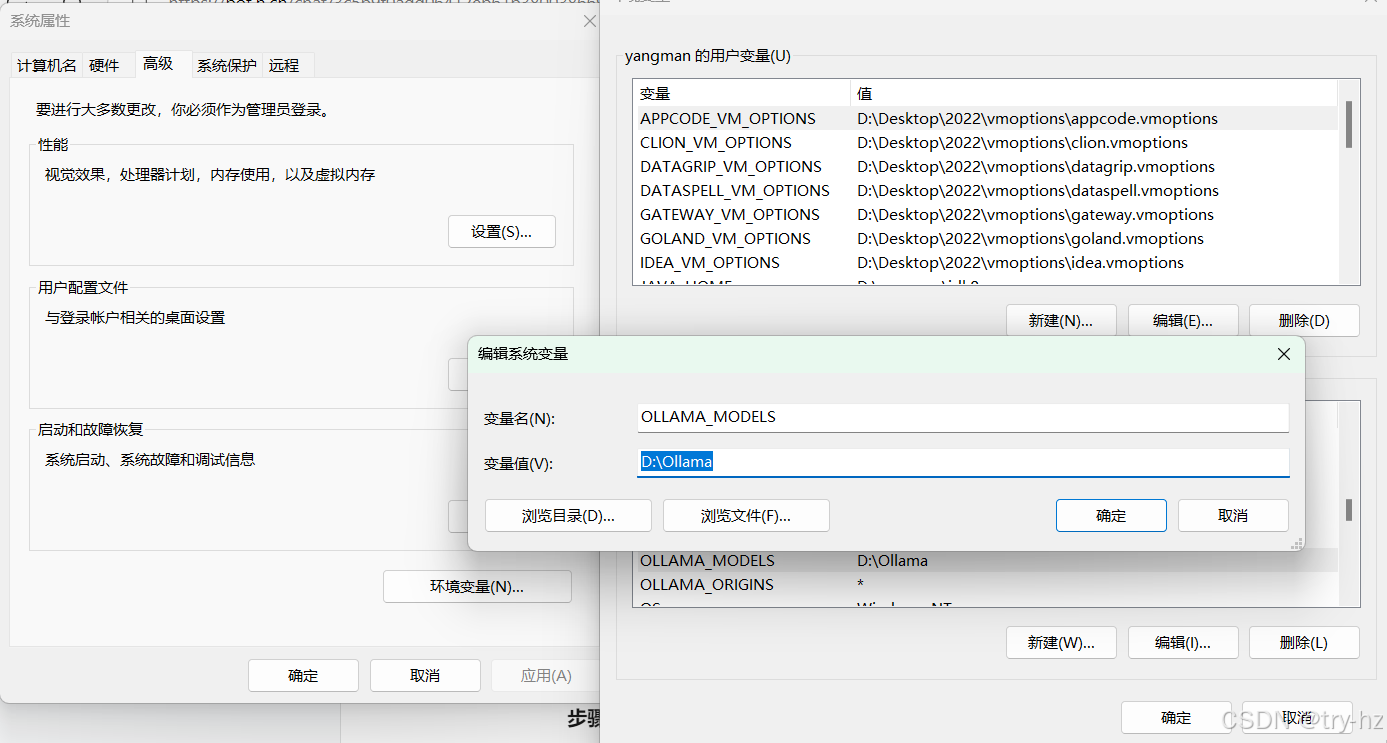
Task: Click the goland.vmoptions path value
Action: point(1031,239)
